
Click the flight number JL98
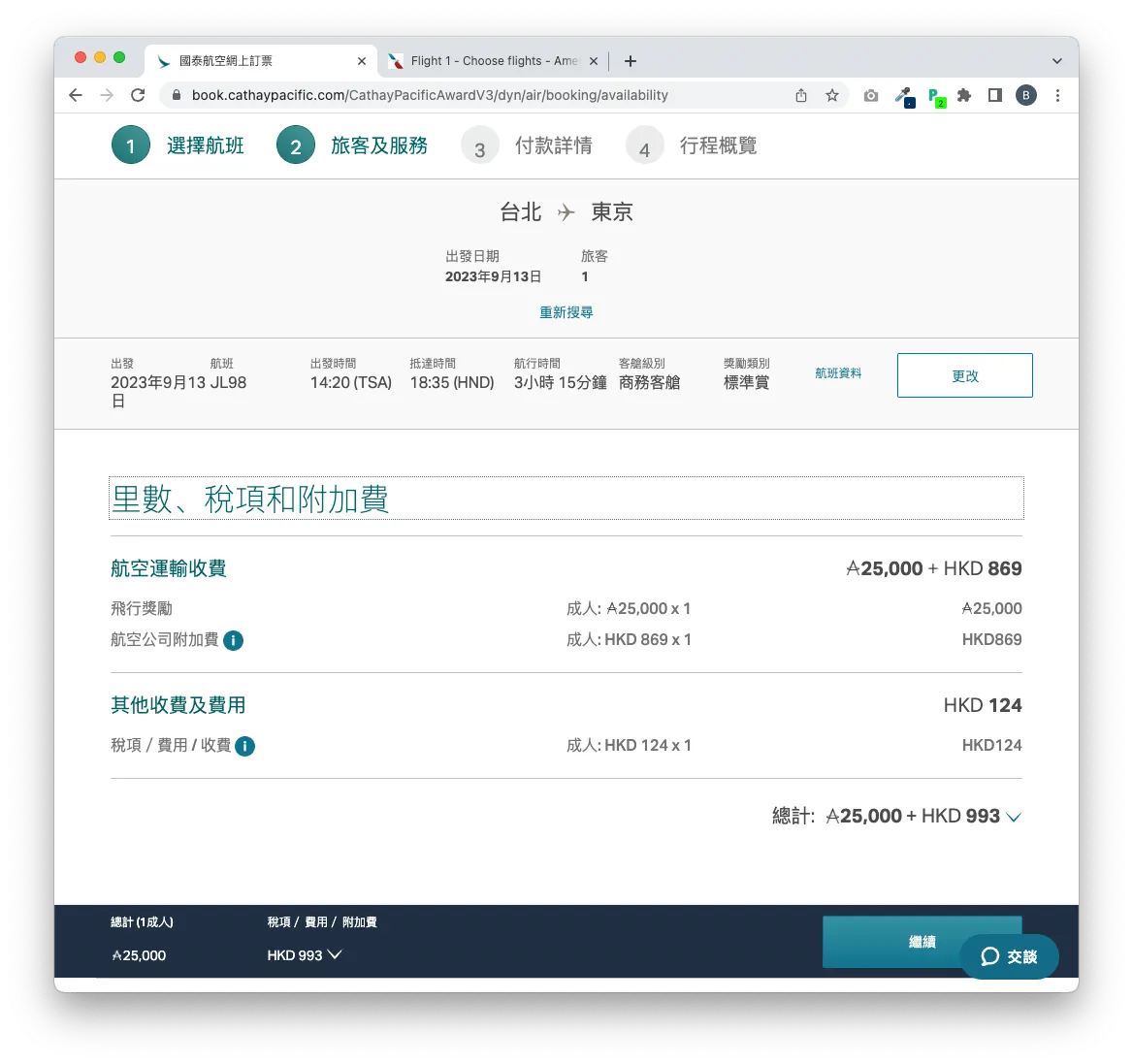228,382
